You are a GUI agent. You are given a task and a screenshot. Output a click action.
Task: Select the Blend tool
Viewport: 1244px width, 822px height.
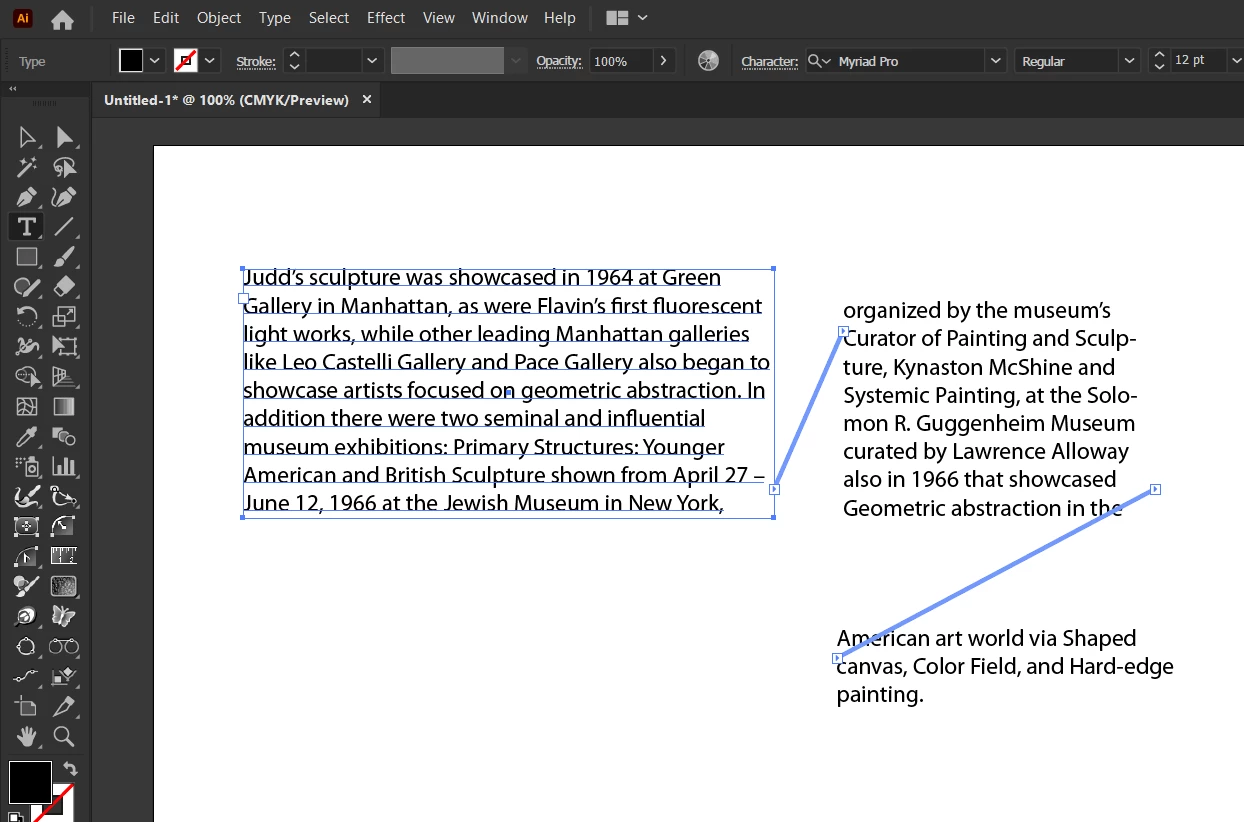click(64, 437)
